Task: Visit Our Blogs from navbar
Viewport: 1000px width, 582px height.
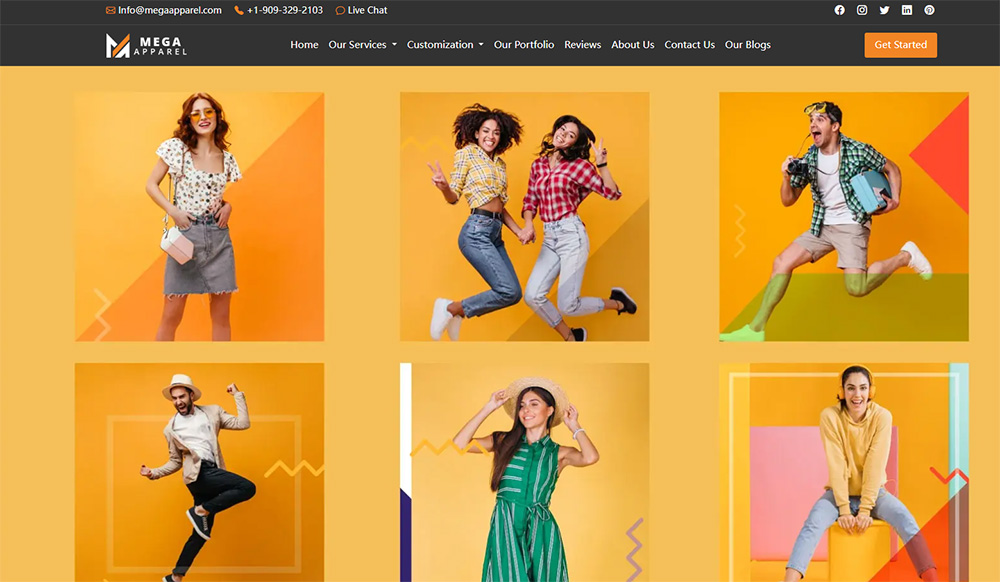Action: 747,45
